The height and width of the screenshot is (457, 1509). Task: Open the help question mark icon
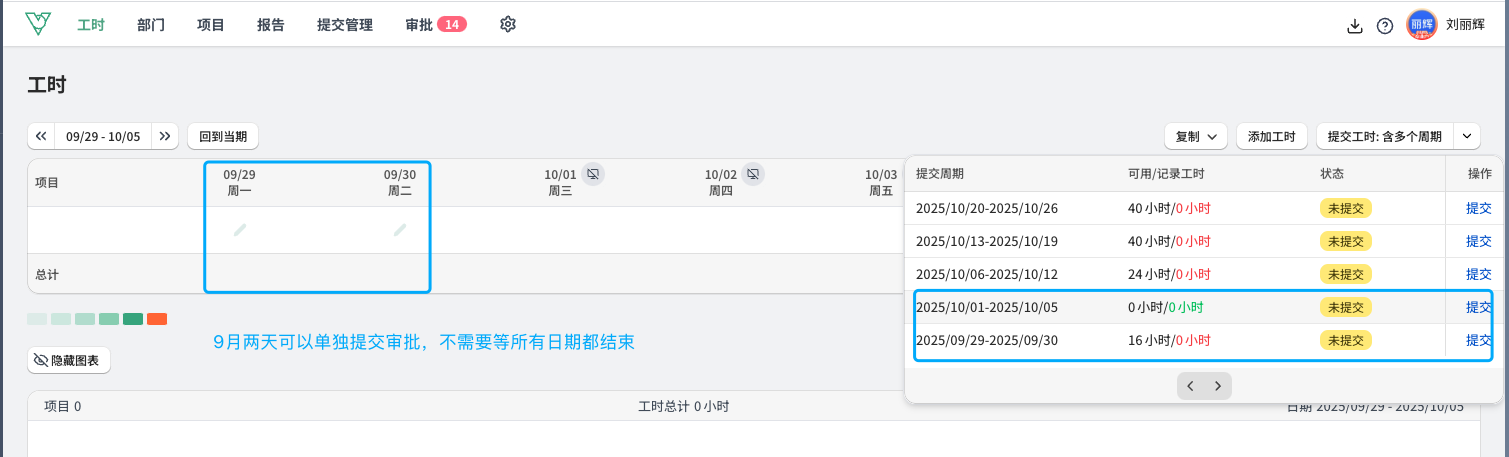coord(1385,26)
